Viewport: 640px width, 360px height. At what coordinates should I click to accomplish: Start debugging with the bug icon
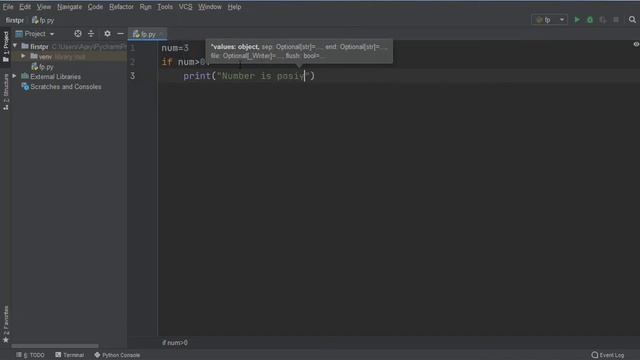coord(590,20)
